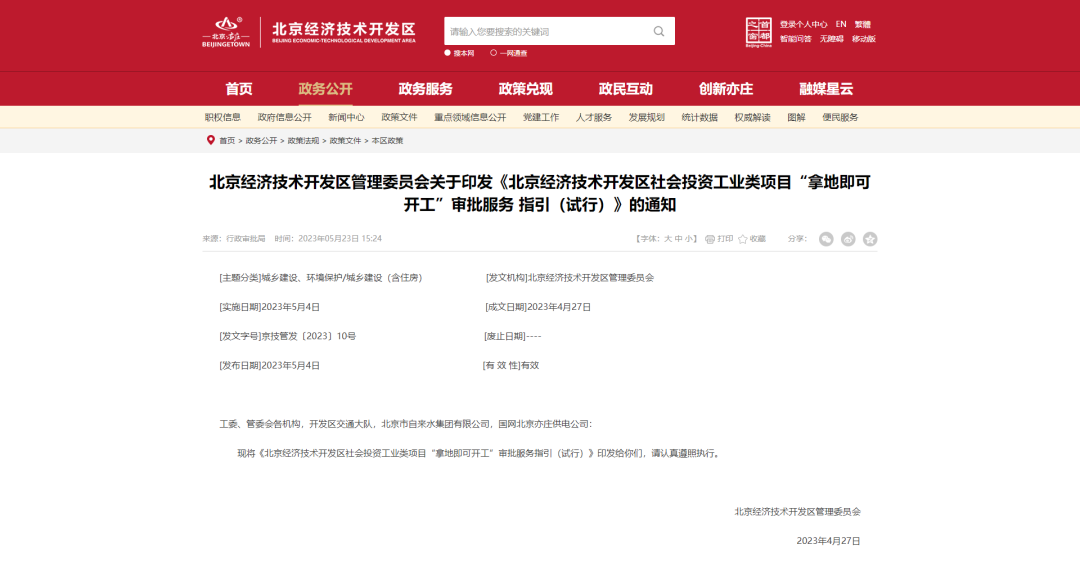Go to 首页 via breadcrumb
This screenshot has width=1080, height=562.
coord(227,140)
